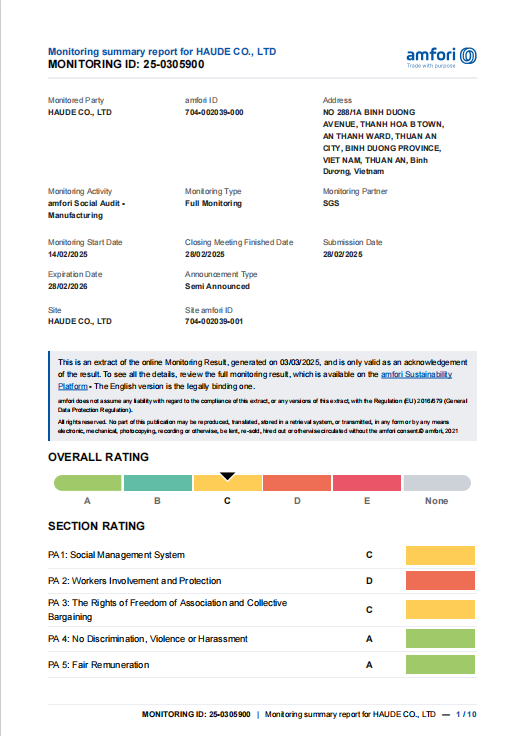The width and height of the screenshot is (520, 736).
Task: Select the yellow C rating segment
Action: (228, 483)
